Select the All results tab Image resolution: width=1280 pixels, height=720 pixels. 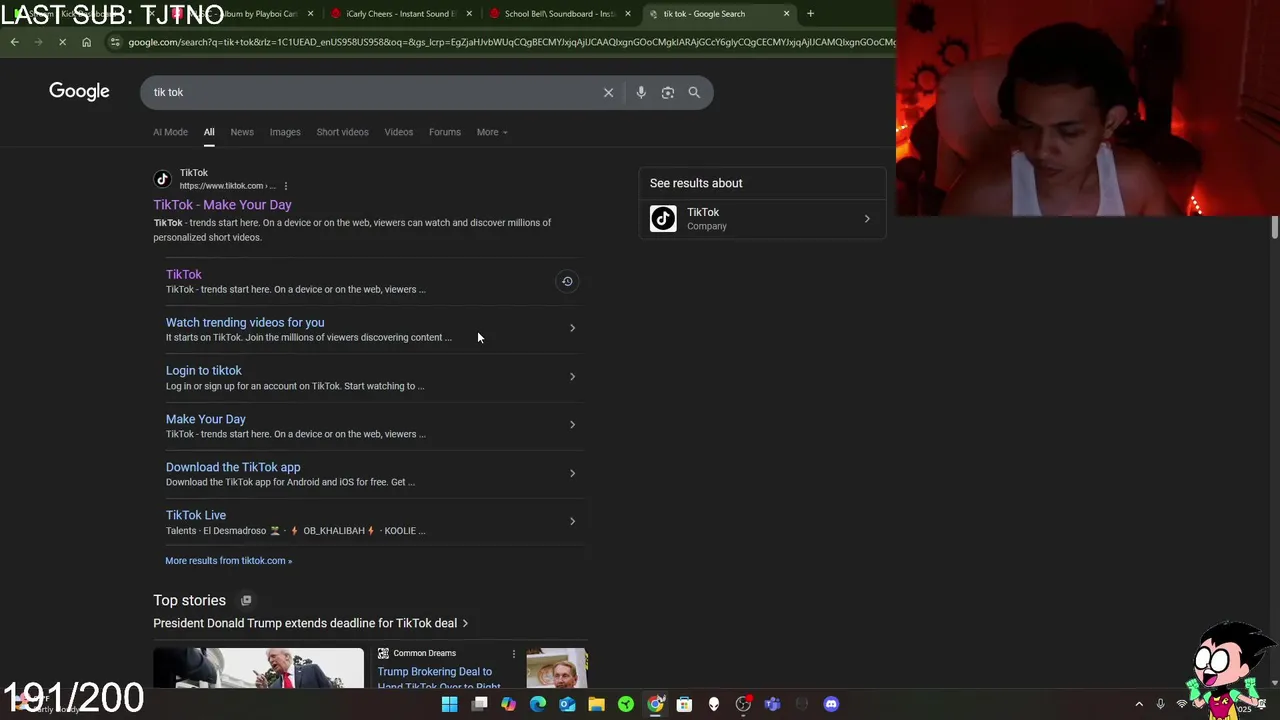point(209,132)
